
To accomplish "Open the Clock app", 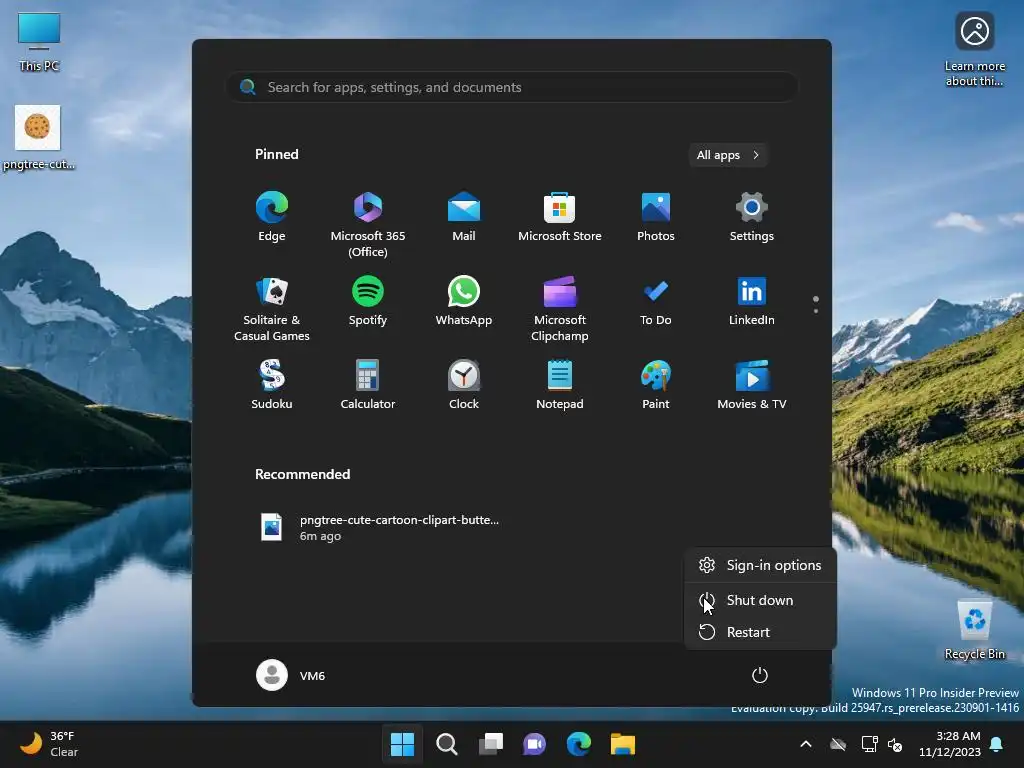I will click(x=464, y=385).
